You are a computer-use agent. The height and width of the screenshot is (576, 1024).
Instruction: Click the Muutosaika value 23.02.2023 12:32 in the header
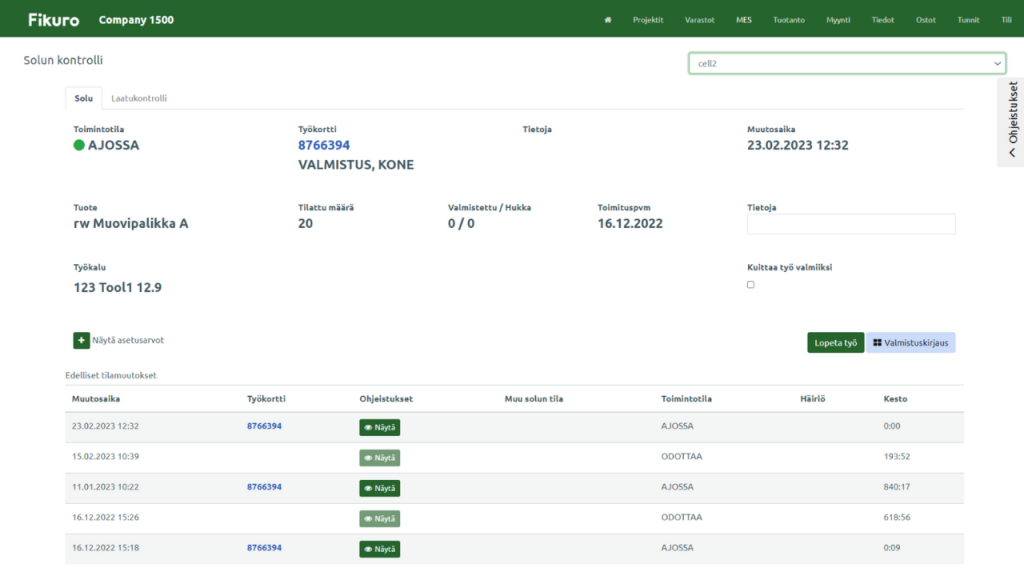[x=798, y=145]
